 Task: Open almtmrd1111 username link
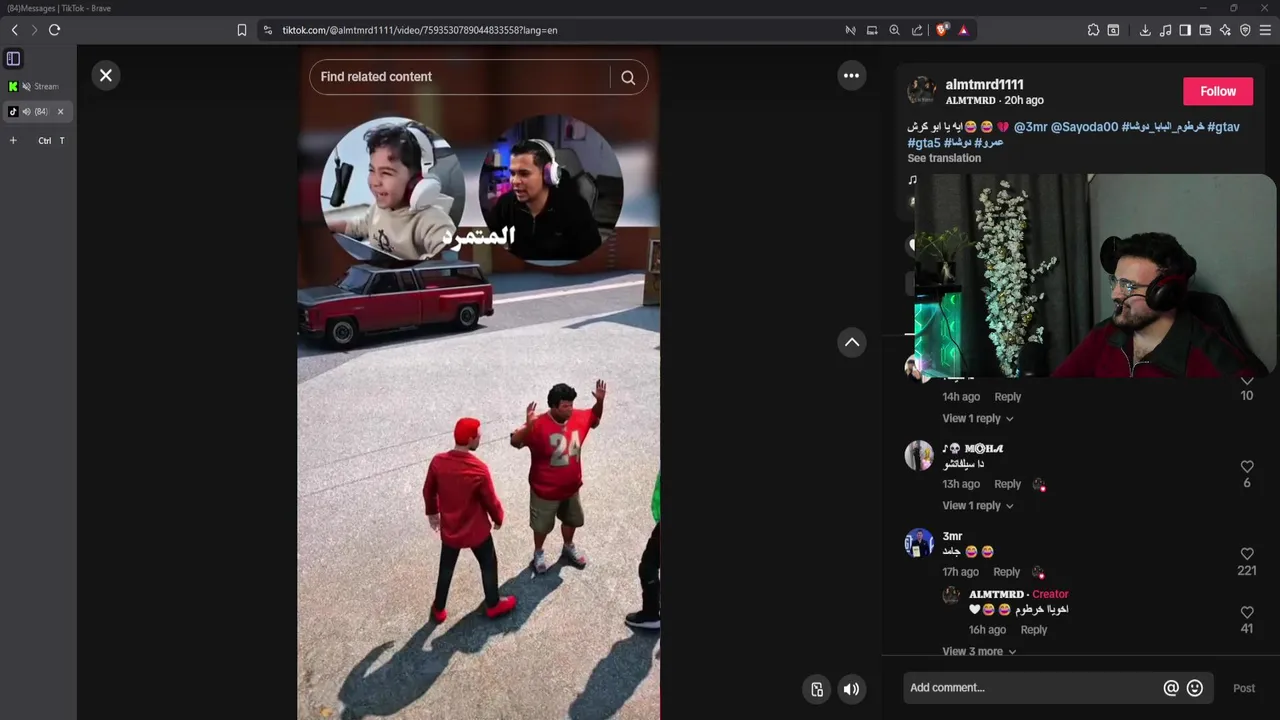(x=984, y=85)
